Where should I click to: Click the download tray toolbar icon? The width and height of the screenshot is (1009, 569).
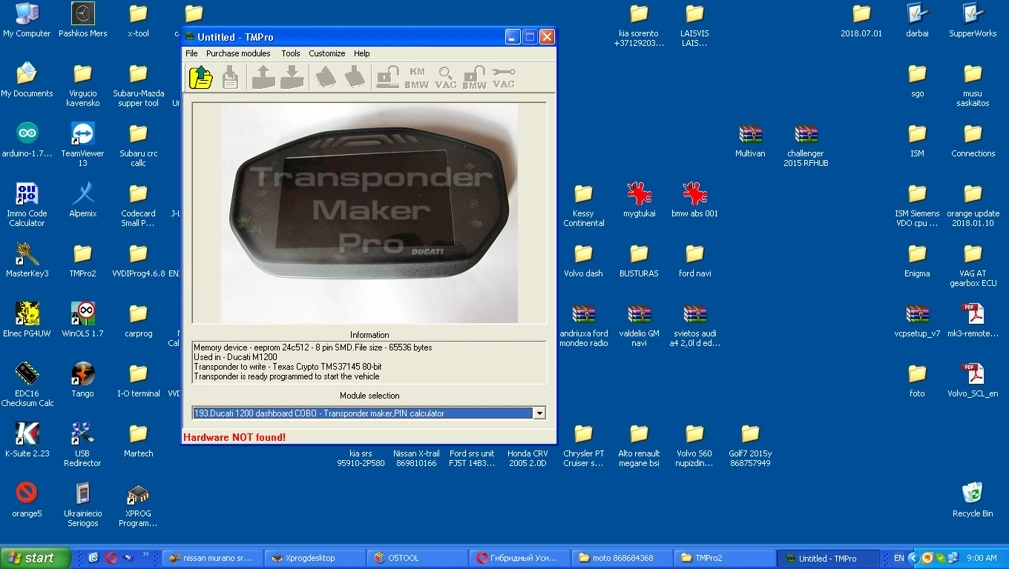click(x=292, y=77)
